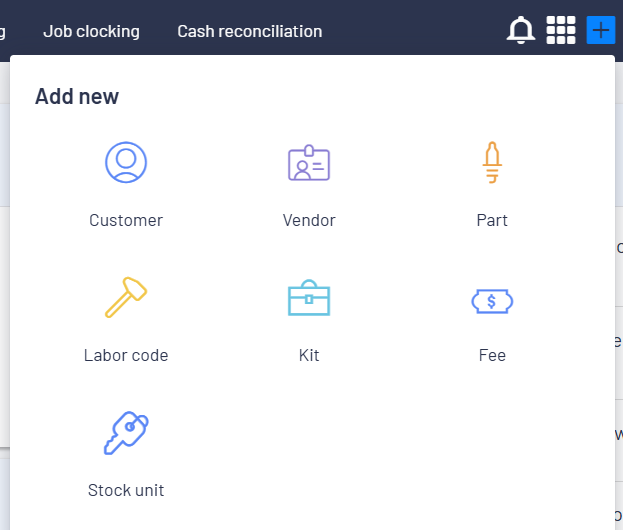Screen dimensions: 623x530
Task: Choose the Part spark plug icon
Action: tap(492, 162)
